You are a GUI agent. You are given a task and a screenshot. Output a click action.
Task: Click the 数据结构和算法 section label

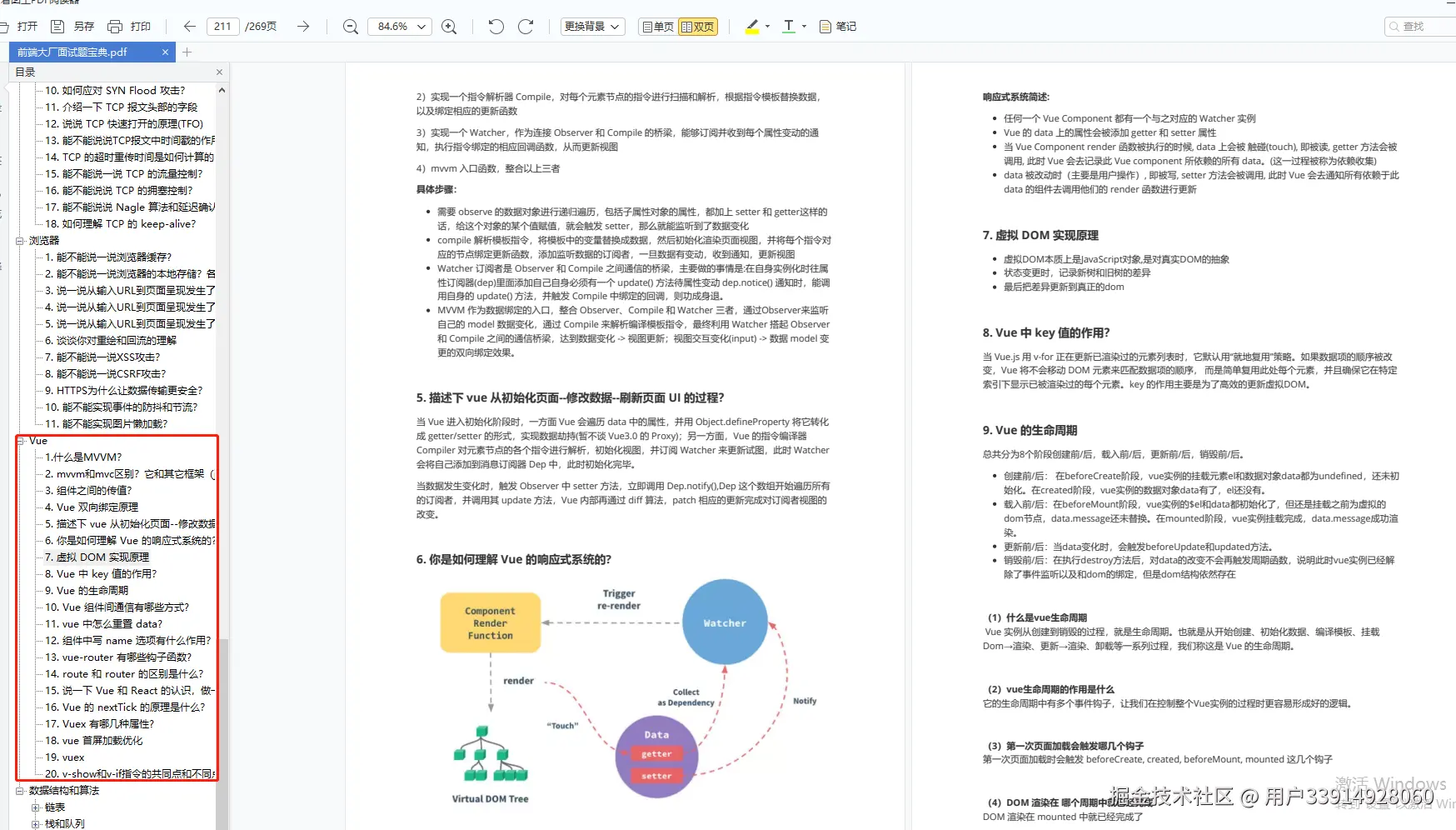point(64,791)
